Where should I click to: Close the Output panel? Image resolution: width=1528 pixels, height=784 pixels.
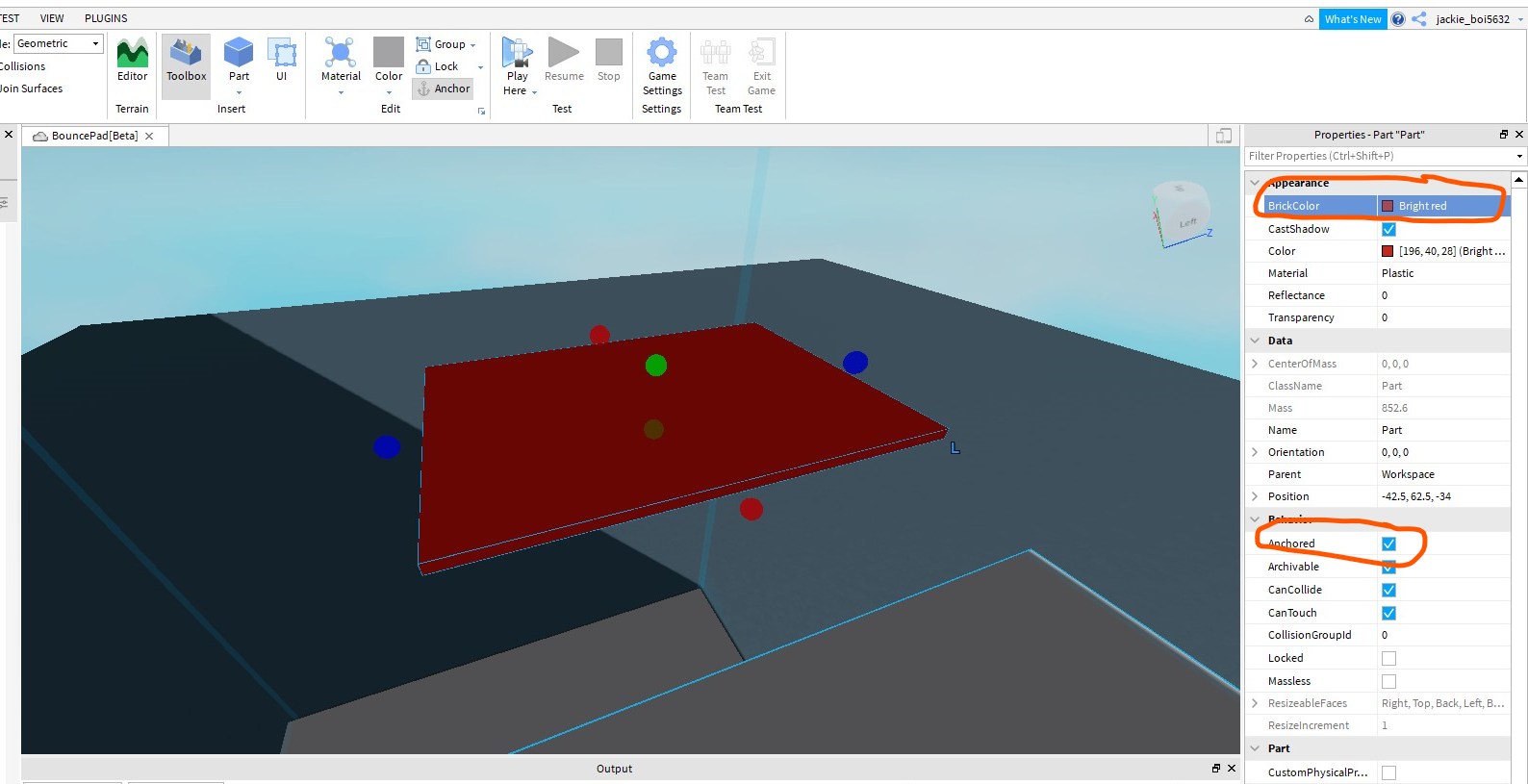click(x=1232, y=768)
